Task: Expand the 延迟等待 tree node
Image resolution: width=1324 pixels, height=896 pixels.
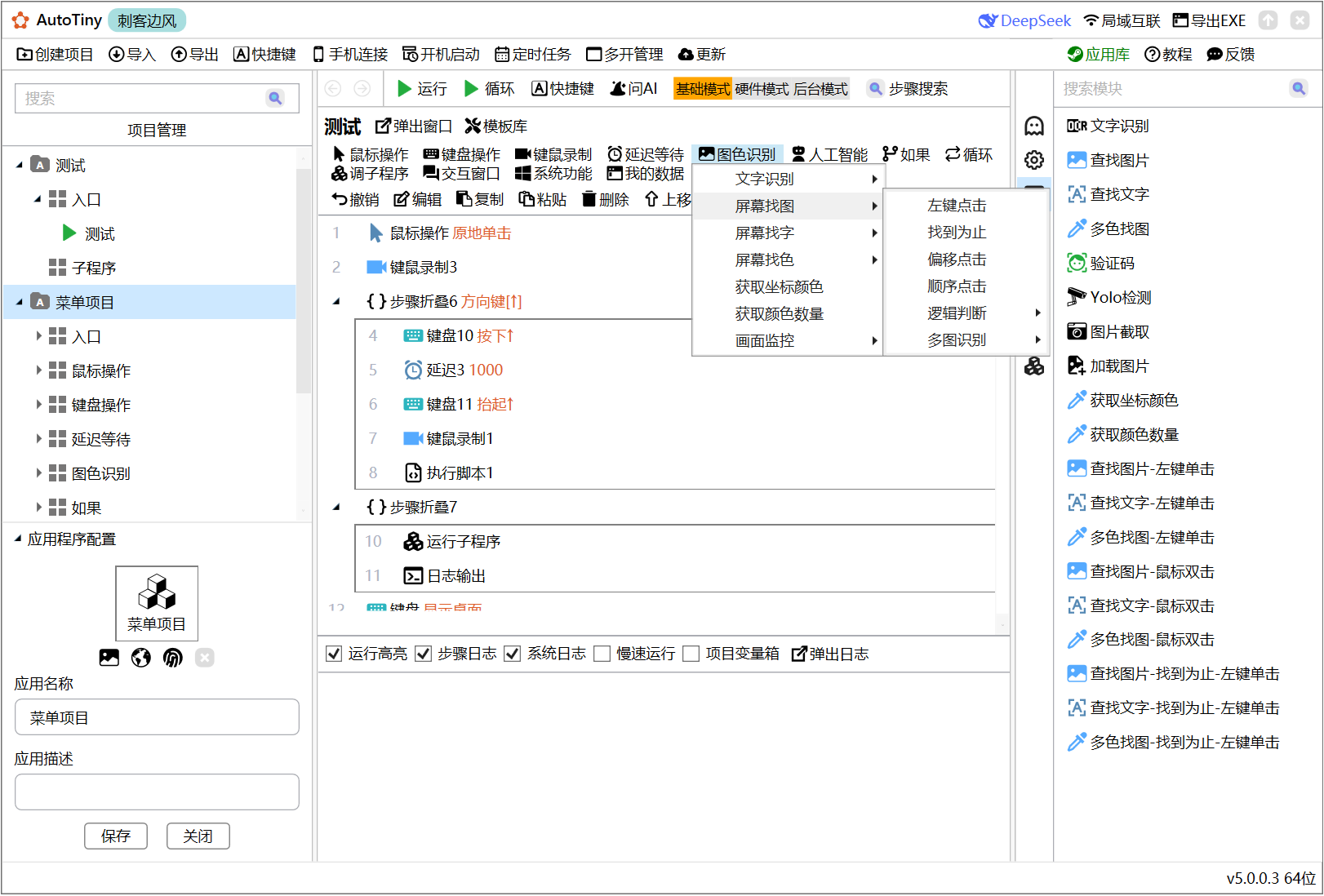Action: [x=38, y=439]
